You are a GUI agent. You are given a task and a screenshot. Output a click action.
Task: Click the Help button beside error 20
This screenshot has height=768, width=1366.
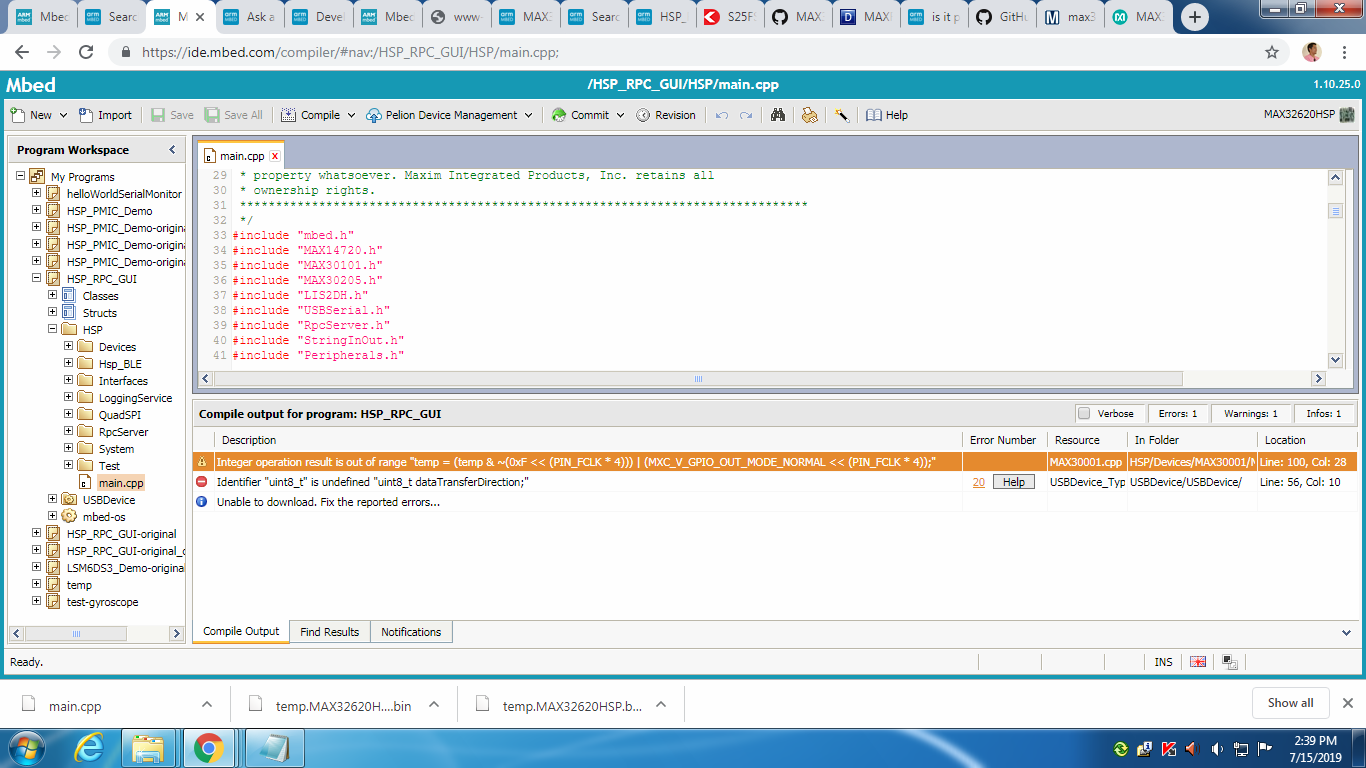pos(1013,482)
